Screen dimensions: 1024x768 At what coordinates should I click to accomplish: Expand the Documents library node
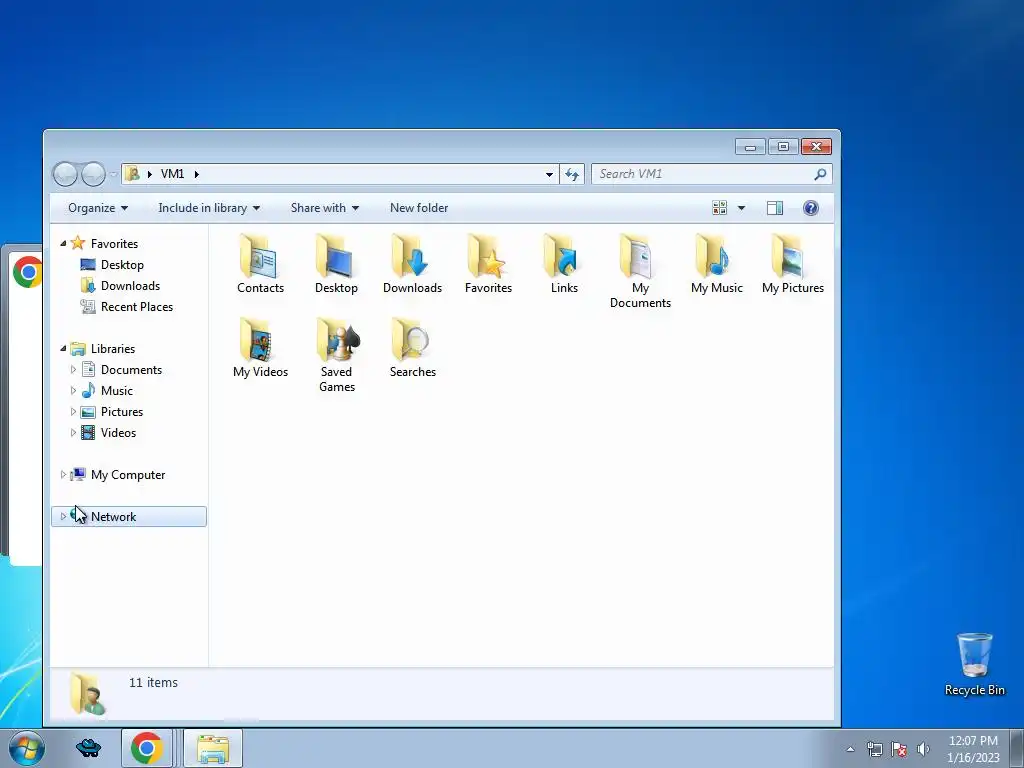[x=73, y=370]
